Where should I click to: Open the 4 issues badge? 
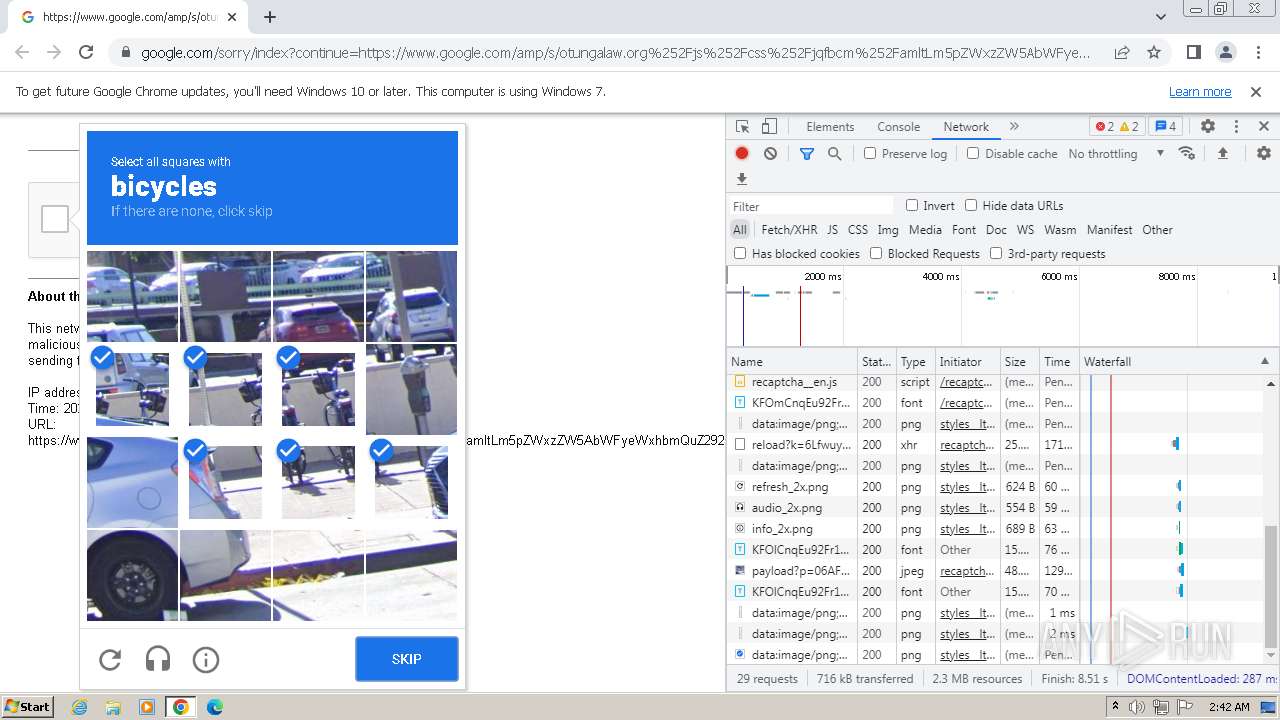(x=1165, y=127)
